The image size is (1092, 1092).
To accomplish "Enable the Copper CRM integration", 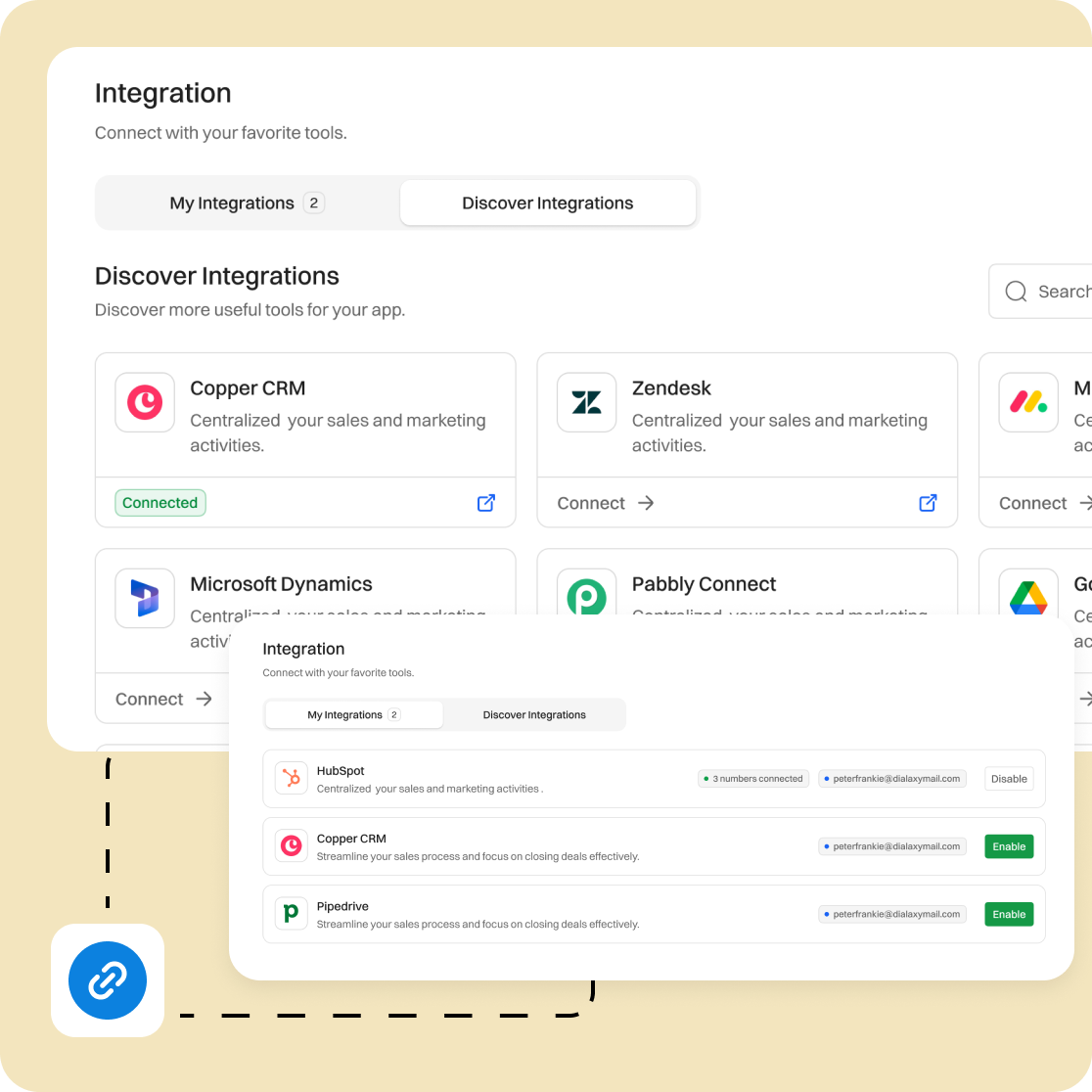I will [x=1009, y=846].
